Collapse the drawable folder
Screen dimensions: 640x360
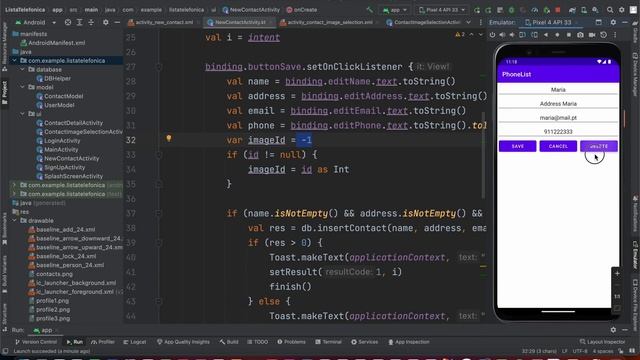(15, 220)
